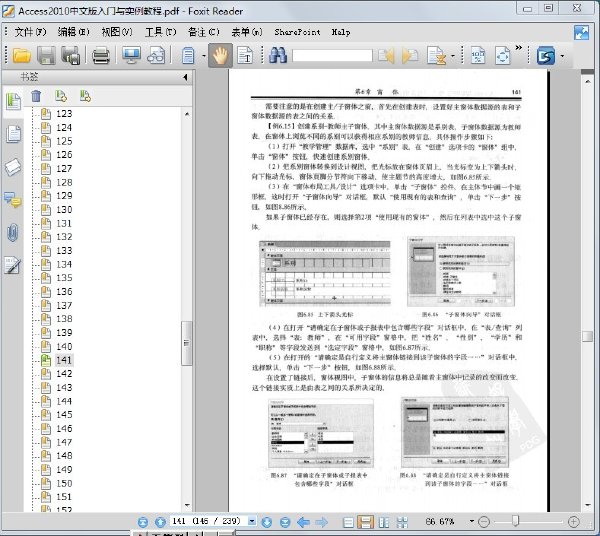This screenshot has height=536, width=600.
Task: Click the first bookmark page icon beside trash
Action: 61,96
